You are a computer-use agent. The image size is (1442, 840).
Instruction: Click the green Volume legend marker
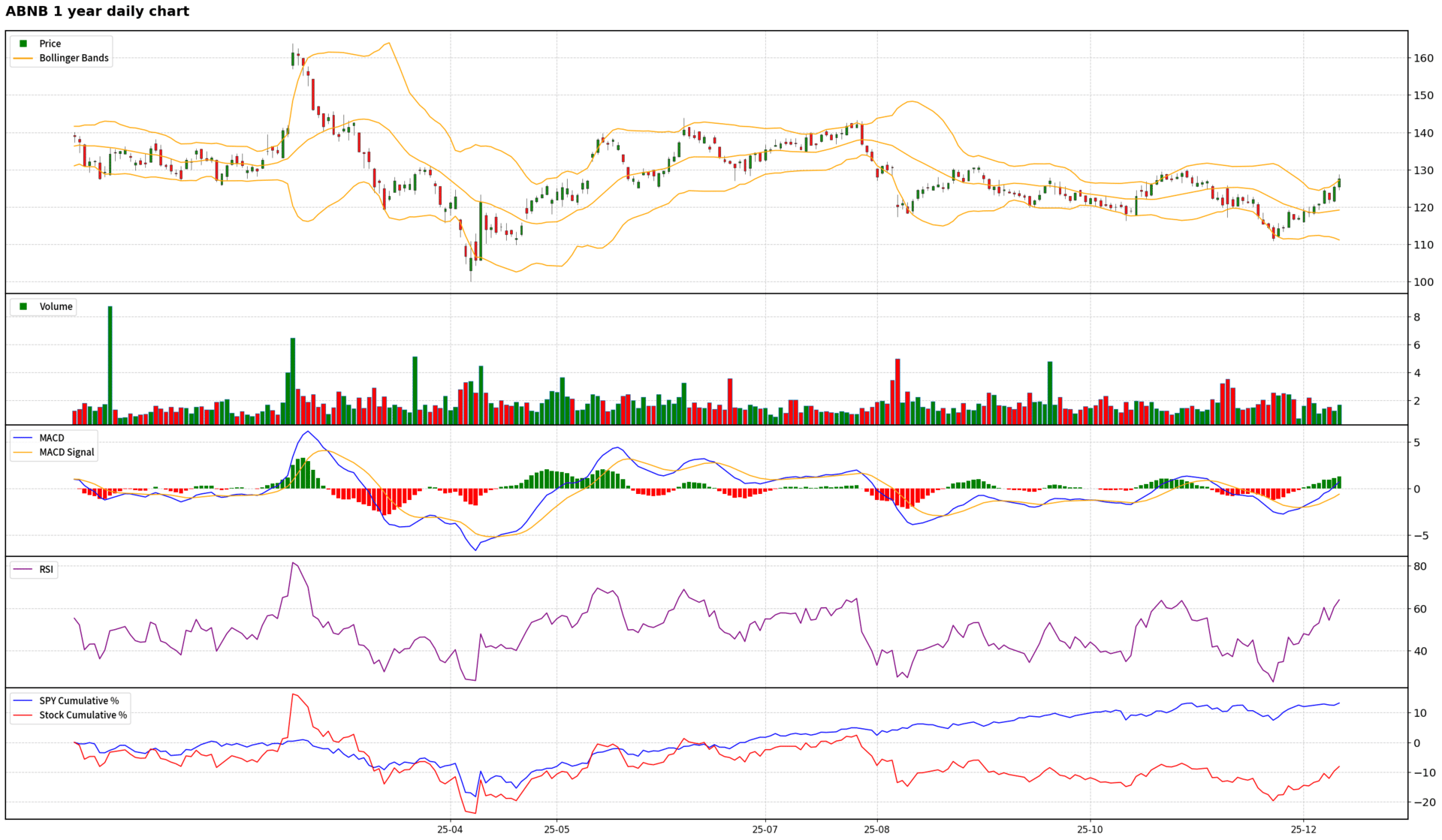(x=23, y=306)
